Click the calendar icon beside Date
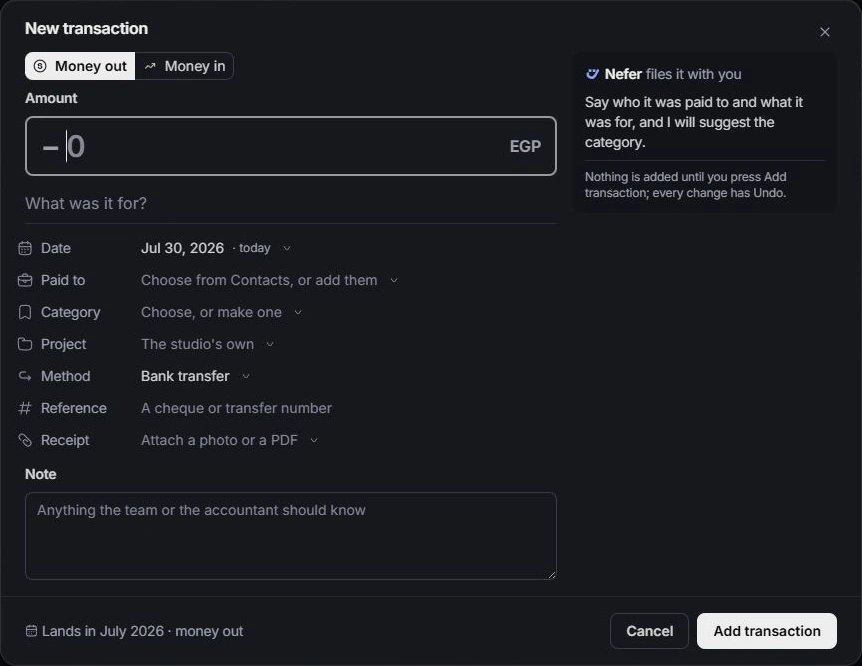862x666 pixels. [25, 248]
